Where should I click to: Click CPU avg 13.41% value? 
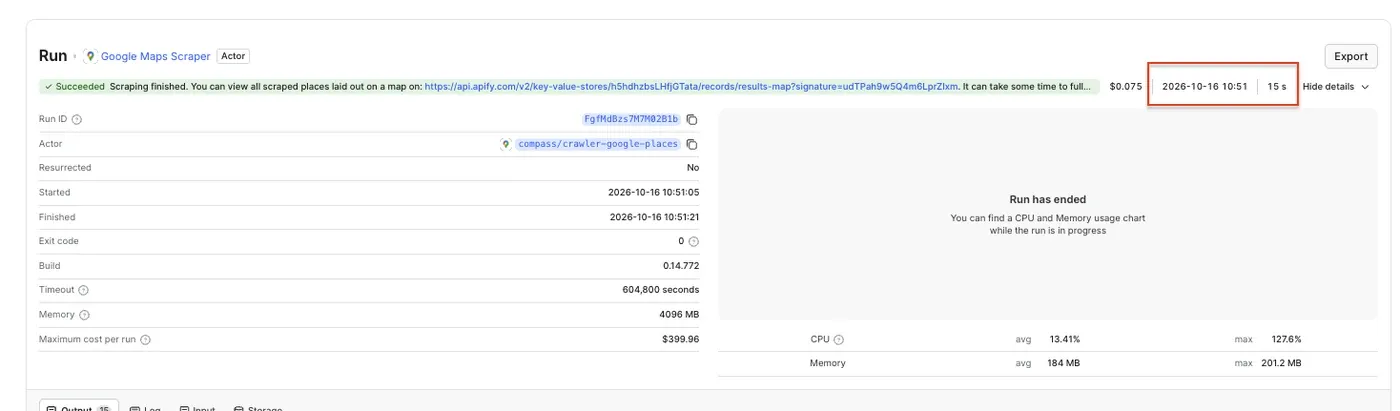(1064, 339)
